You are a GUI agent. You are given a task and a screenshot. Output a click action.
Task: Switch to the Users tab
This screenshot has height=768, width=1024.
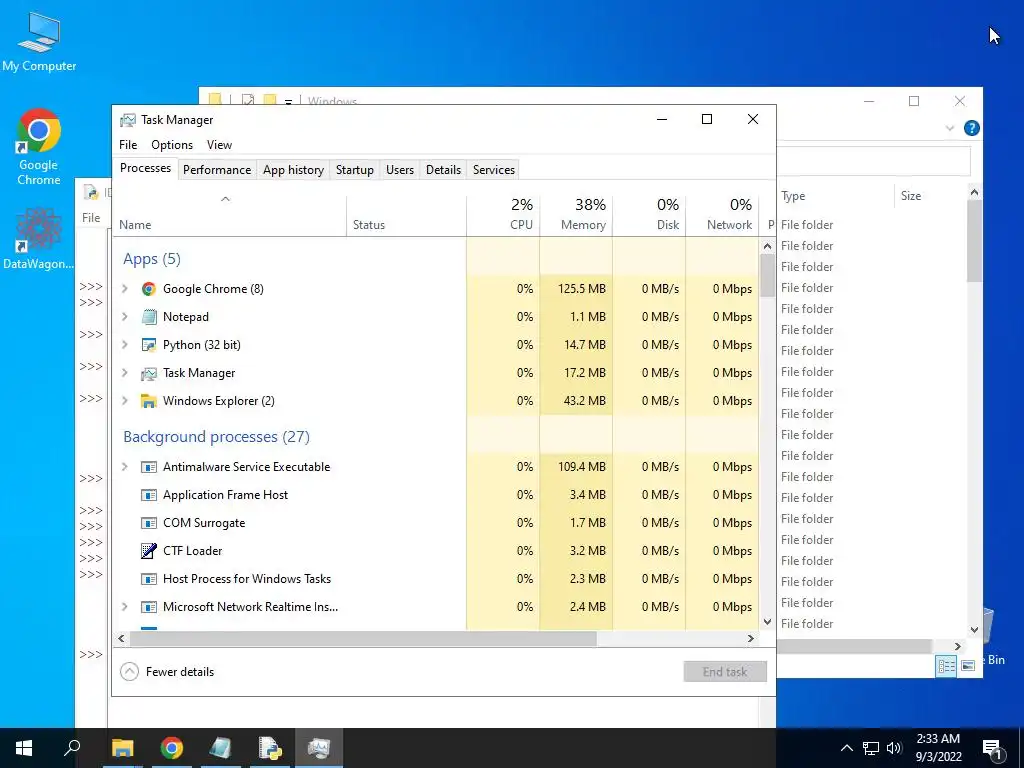coord(400,170)
